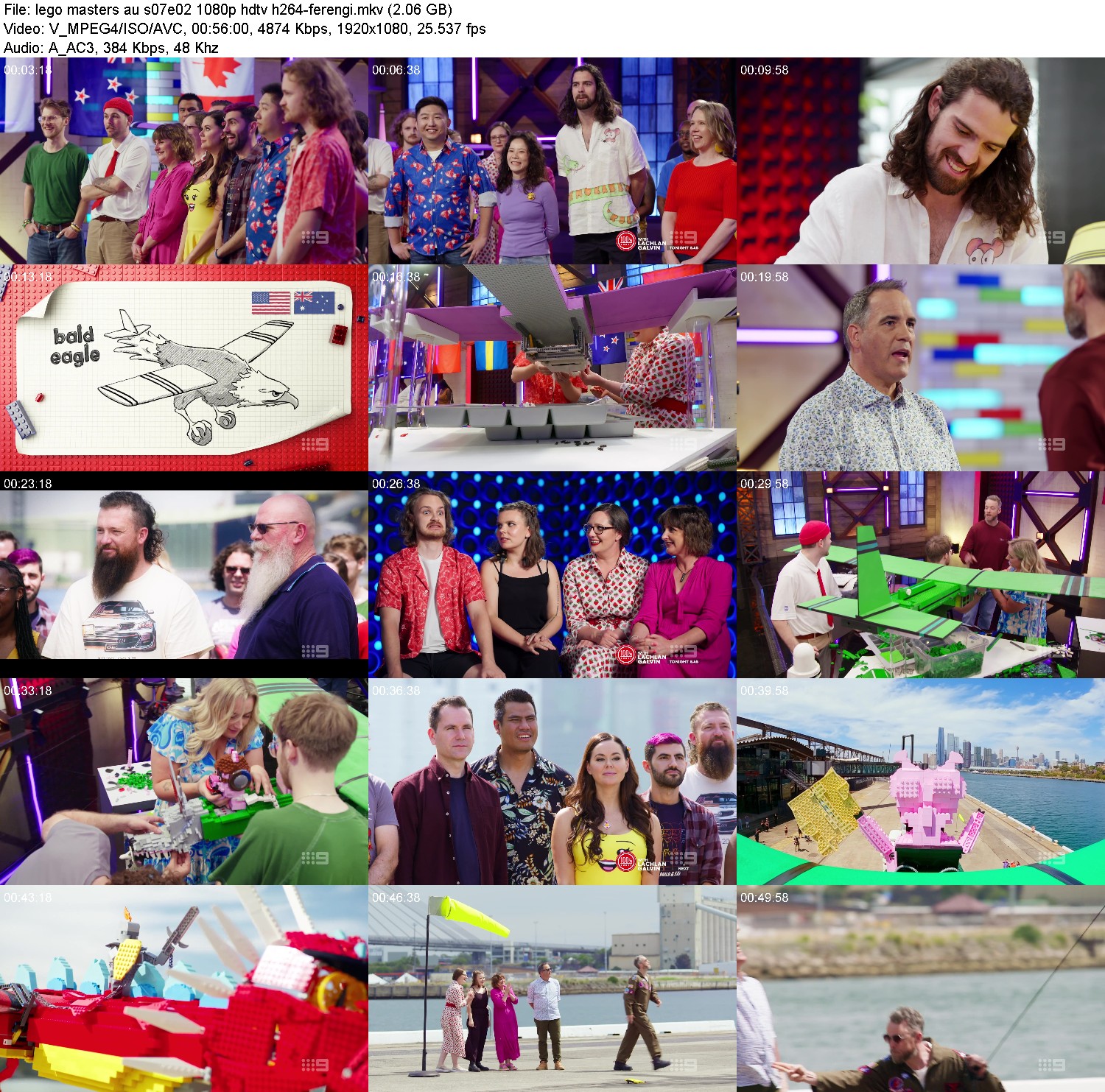The height and width of the screenshot is (1092, 1105).
Task: Open the thumbnail at 00:36:38
Action: [552, 782]
